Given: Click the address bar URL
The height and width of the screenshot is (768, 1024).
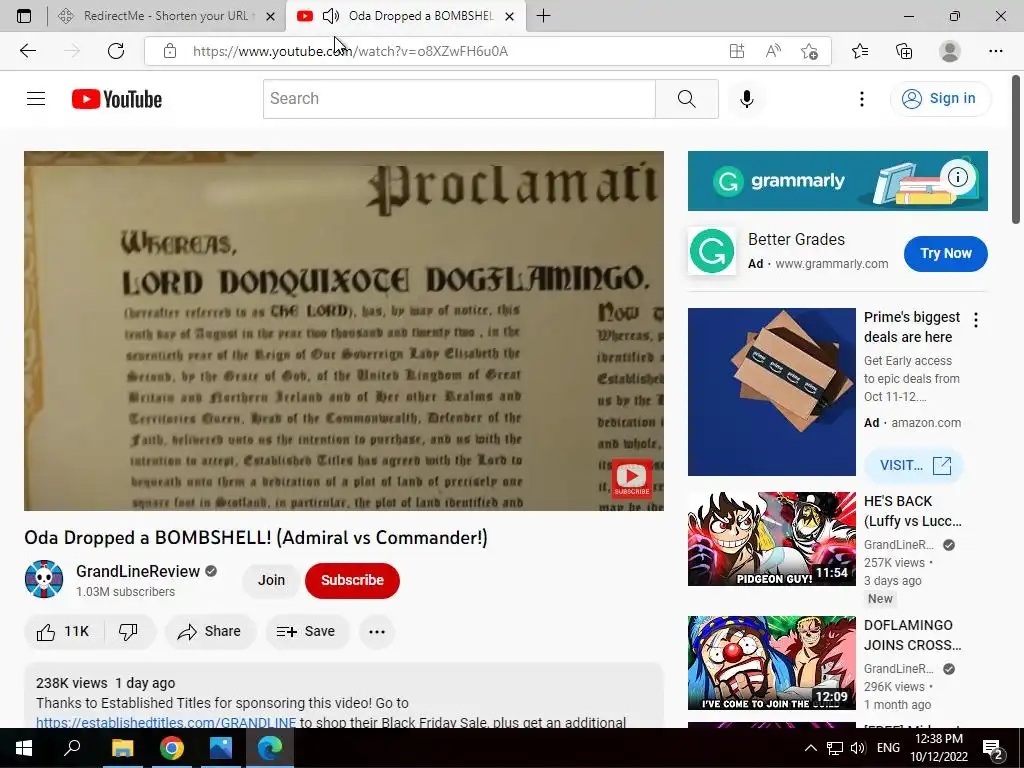Looking at the screenshot, I should tap(350, 51).
